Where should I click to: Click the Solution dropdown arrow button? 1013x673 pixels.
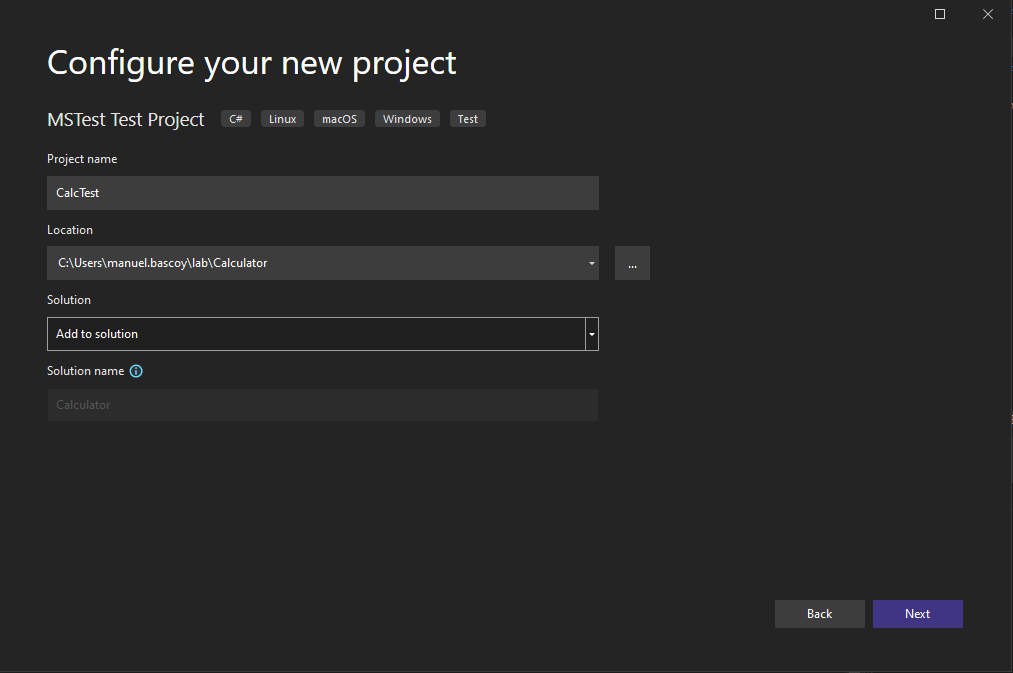point(592,334)
